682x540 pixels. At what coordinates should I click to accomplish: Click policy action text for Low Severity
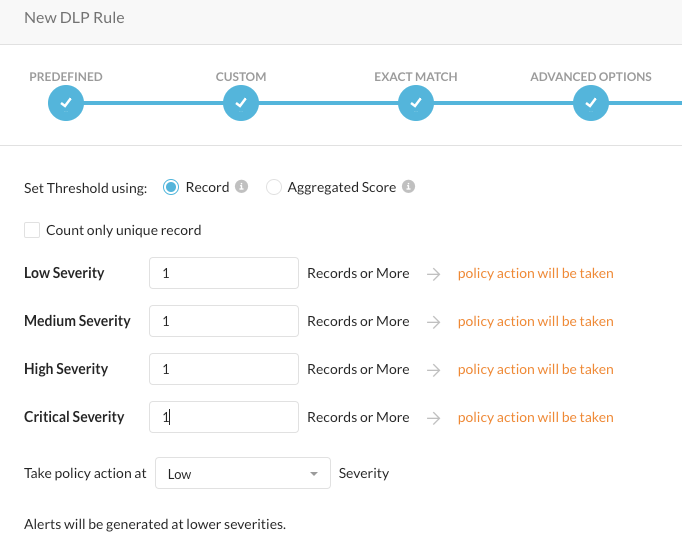(x=535, y=273)
